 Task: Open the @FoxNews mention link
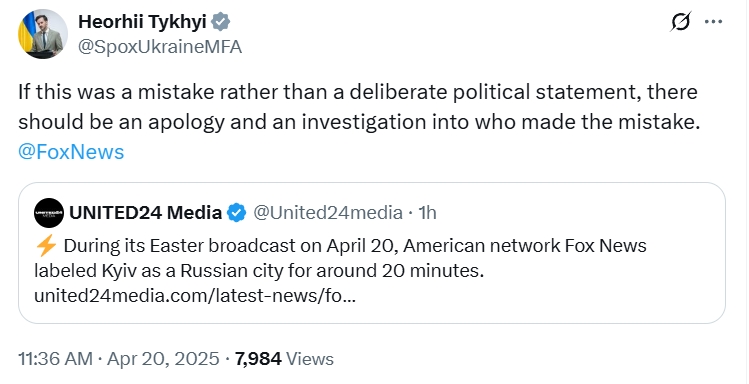tap(71, 152)
